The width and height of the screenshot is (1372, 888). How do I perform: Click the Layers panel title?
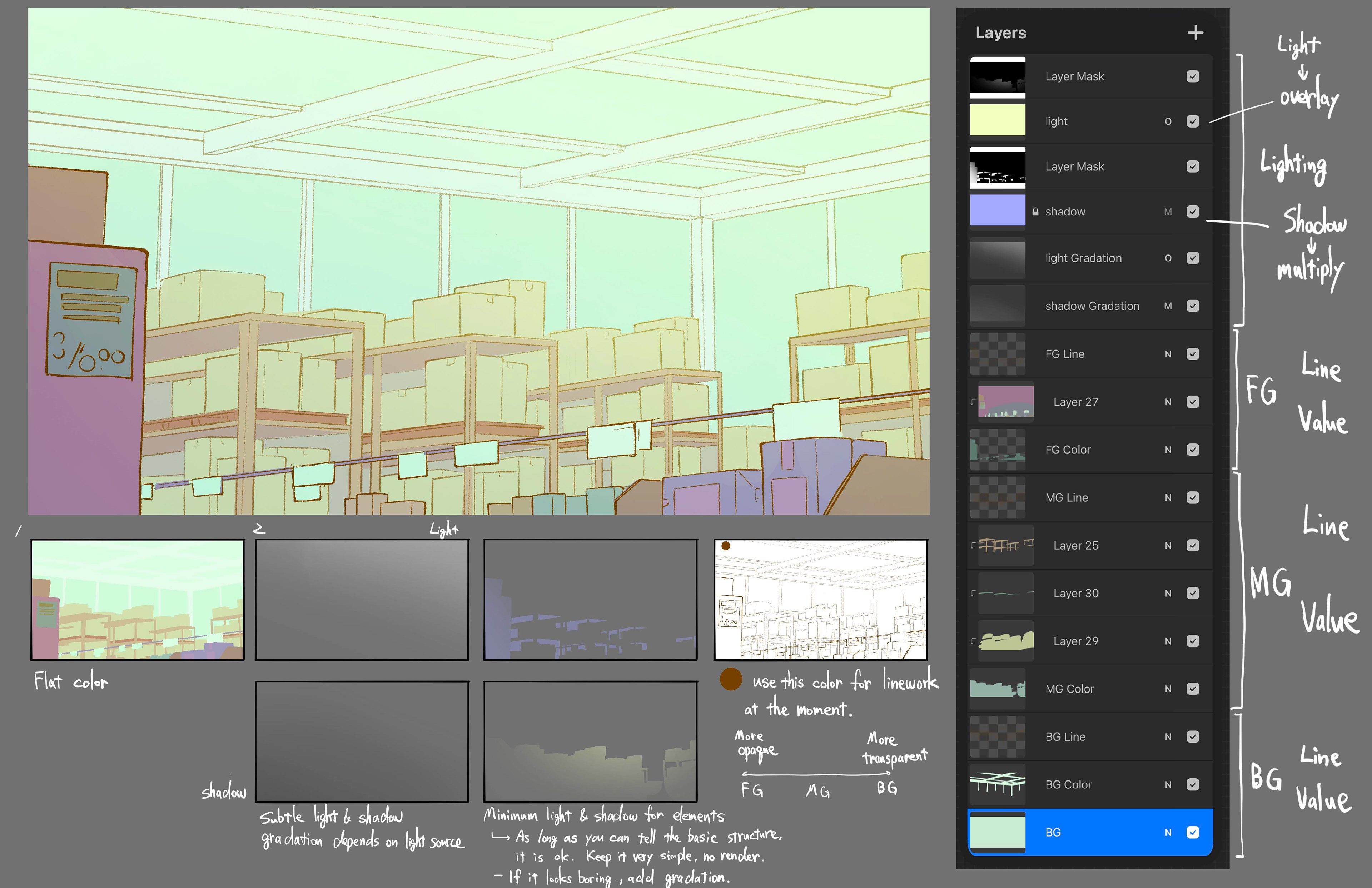click(x=1001, y=33)
